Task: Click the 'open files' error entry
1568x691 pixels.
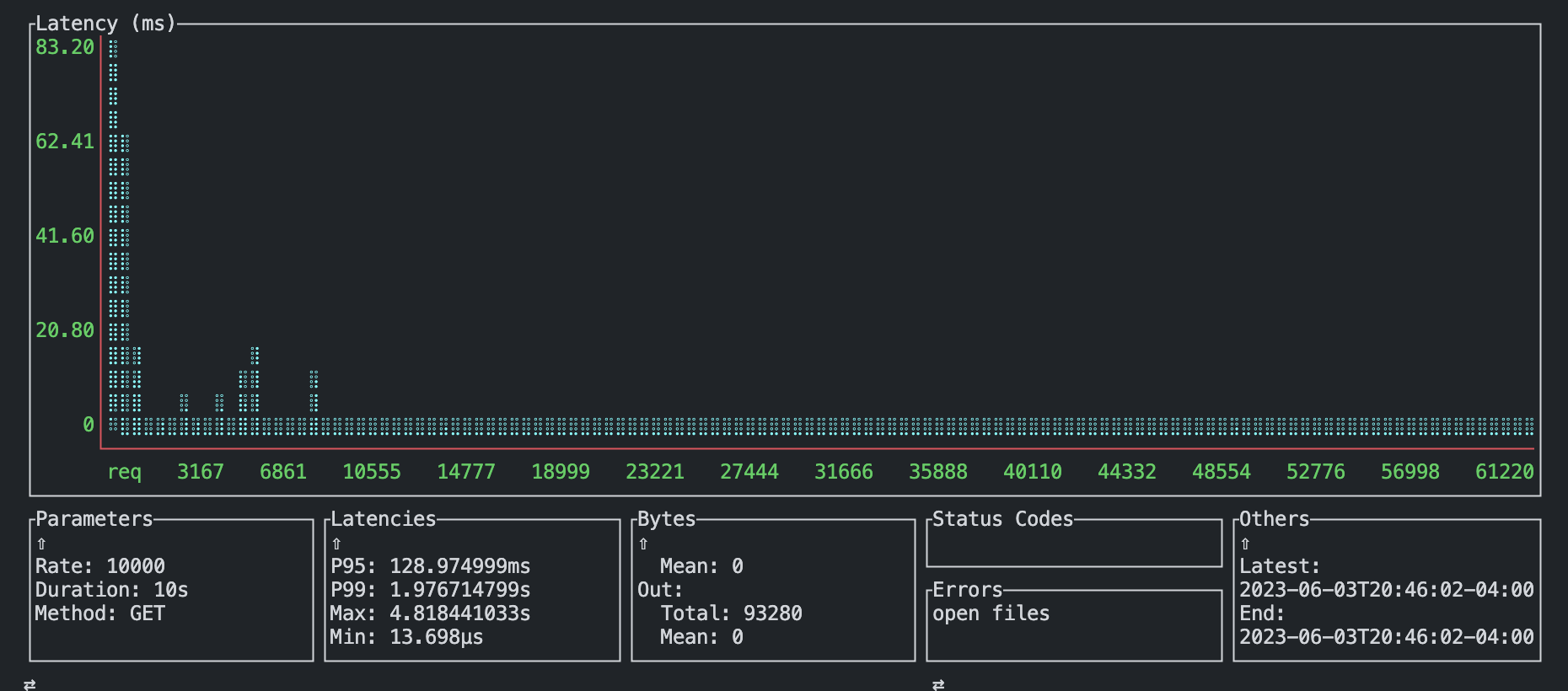Action: click(x=991, y=613)
